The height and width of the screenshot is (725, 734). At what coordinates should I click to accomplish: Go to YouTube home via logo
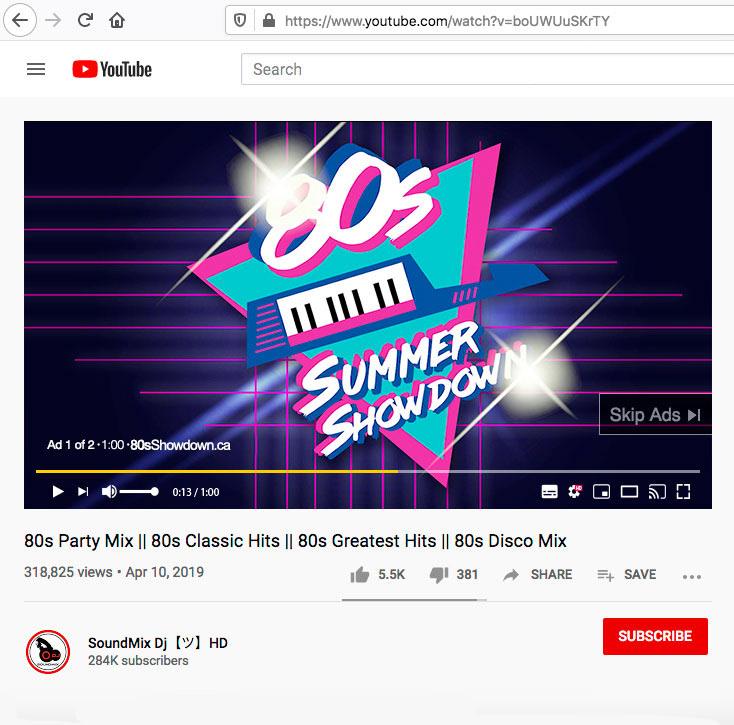(112, 69)
